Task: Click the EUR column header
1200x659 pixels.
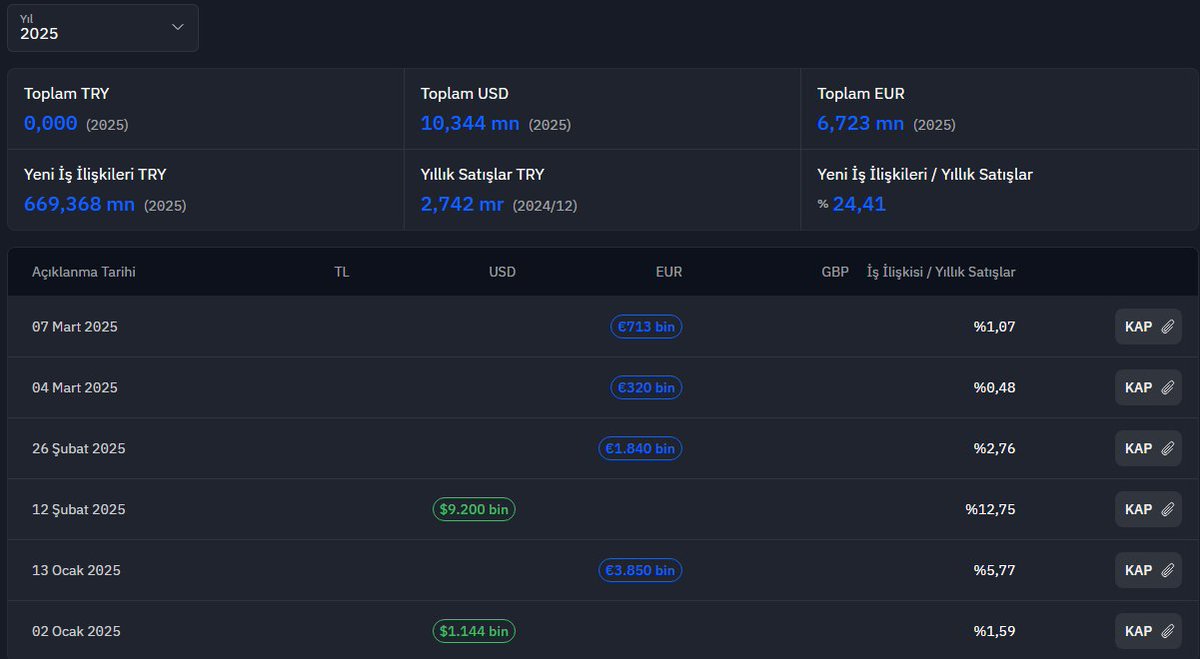Action: [669, 272]
